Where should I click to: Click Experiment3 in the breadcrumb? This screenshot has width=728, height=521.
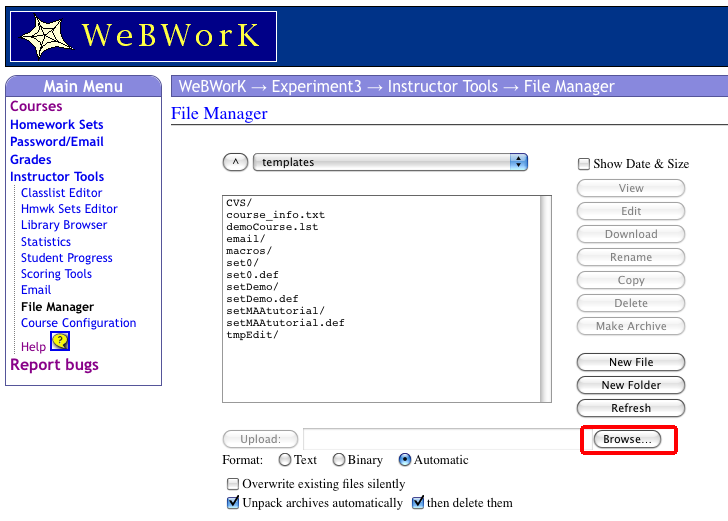click(316, 86)
